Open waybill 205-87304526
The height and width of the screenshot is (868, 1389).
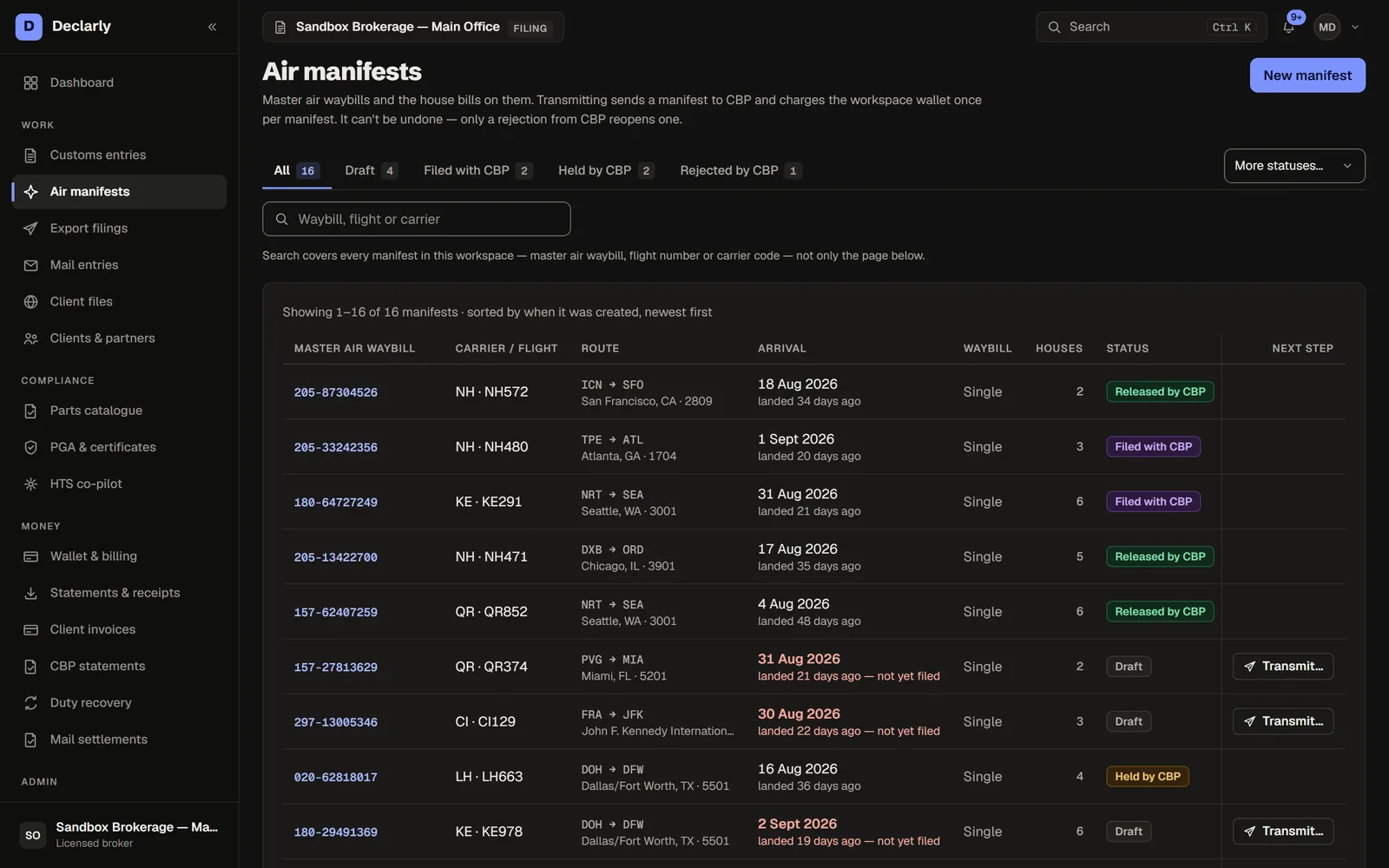pyautogui.click(x=336, y=392)
